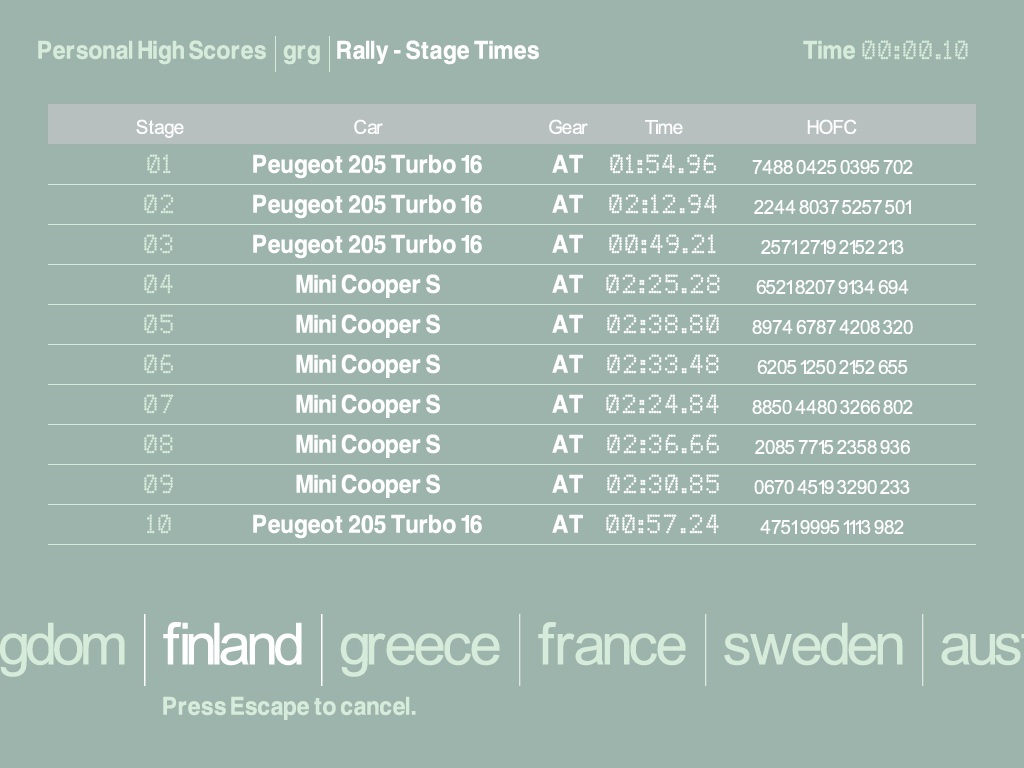Click stage number 10 in the table
This screenshot has height=768, width=1024.
pos(158,524)
